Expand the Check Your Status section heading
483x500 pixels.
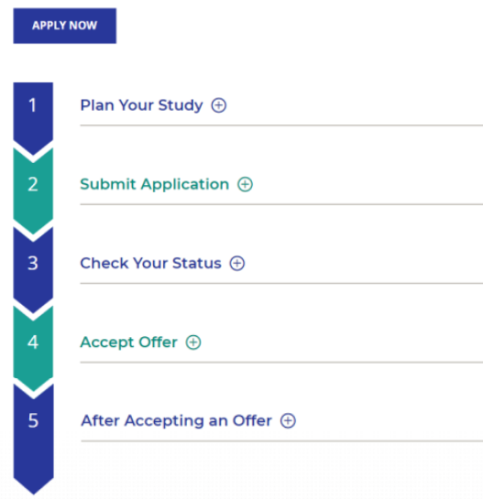(151, 263)
